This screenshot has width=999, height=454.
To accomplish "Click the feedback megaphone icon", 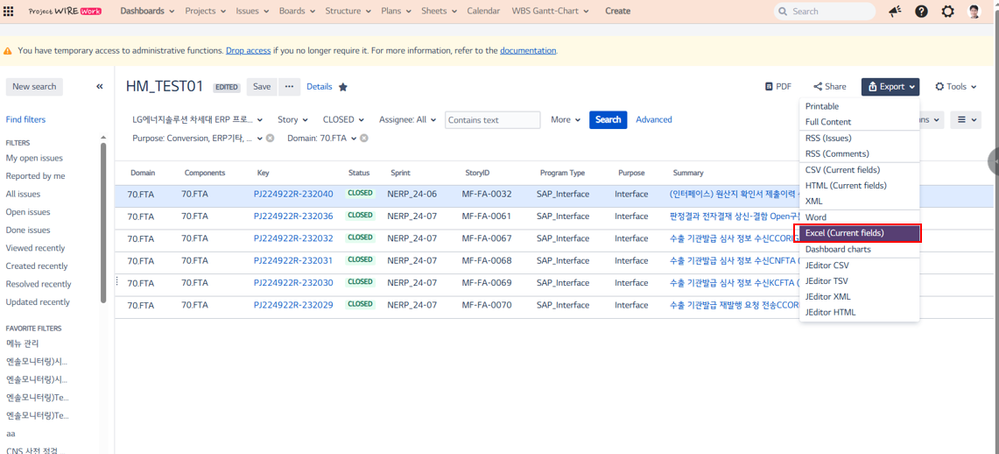I will (894, 11).
